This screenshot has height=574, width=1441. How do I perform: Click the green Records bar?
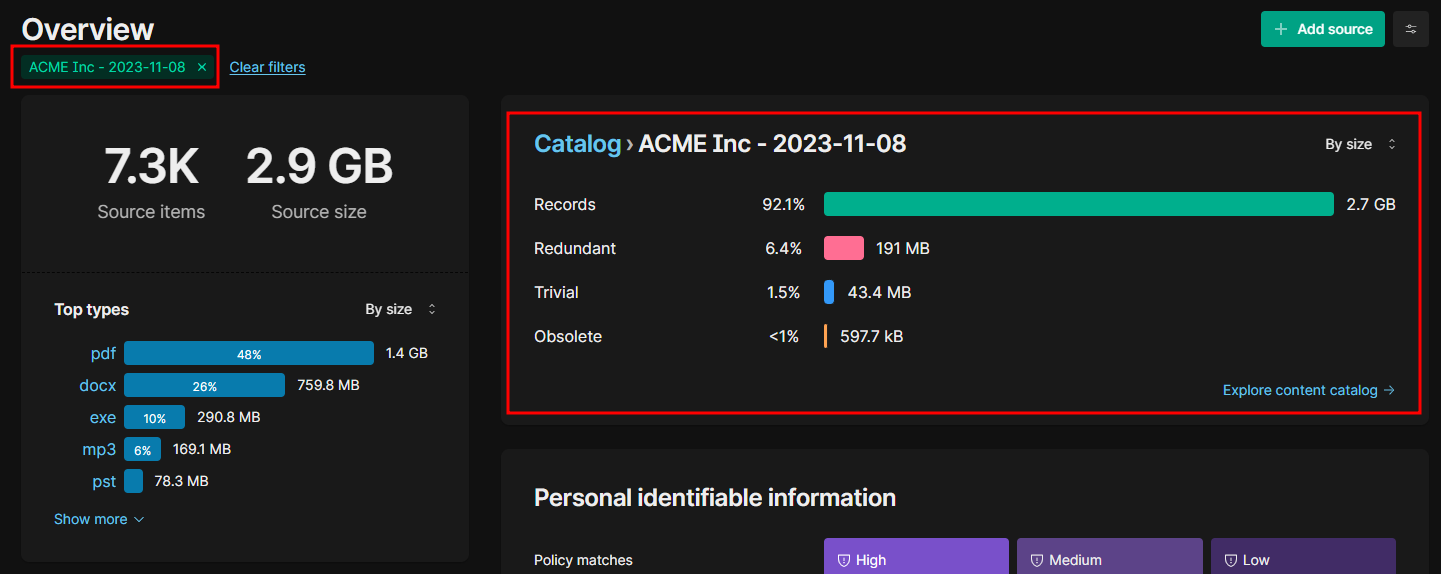click(x=1078, y=204)
